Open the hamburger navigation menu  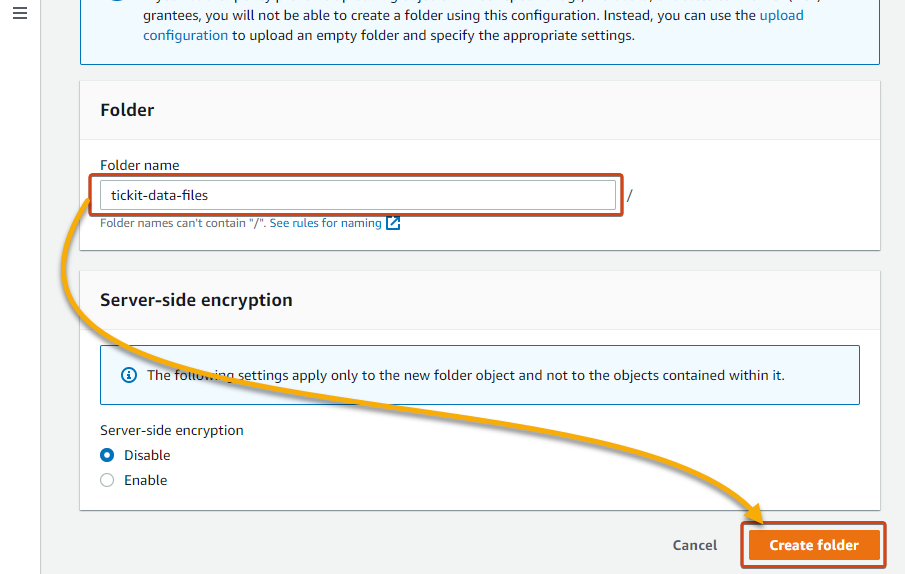[20, 13]
